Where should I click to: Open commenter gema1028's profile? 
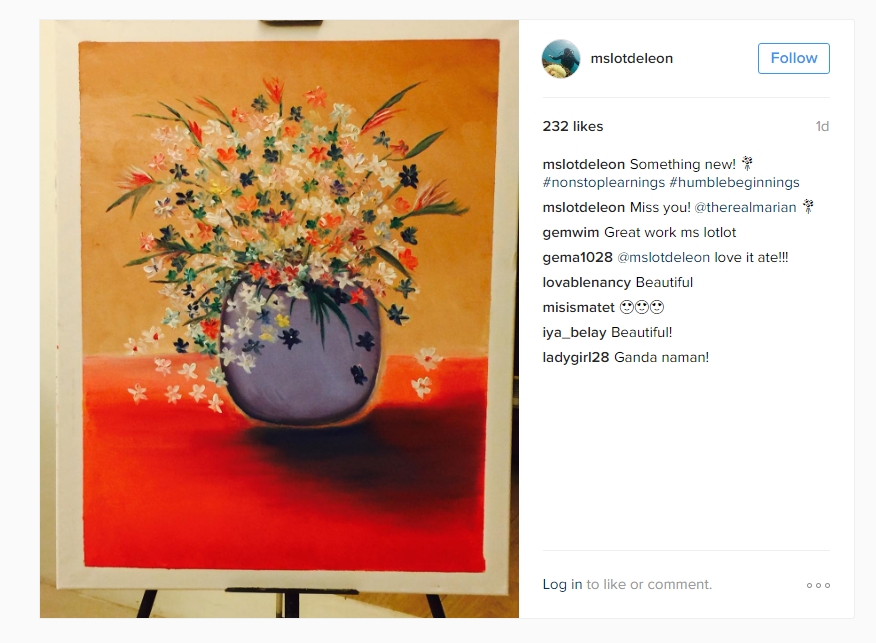pos(577,258)
